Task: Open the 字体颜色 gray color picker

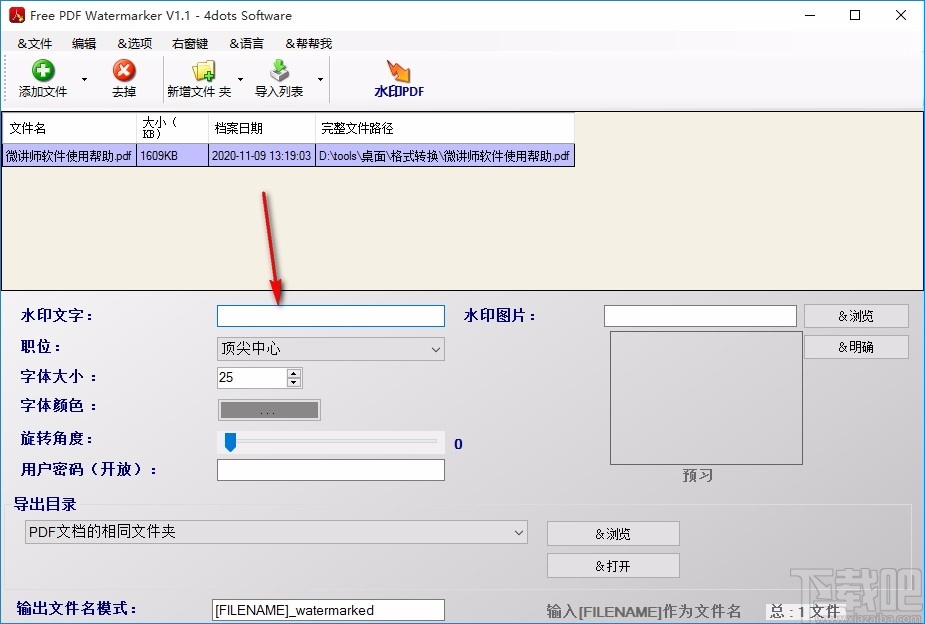Action: [269, 410]
